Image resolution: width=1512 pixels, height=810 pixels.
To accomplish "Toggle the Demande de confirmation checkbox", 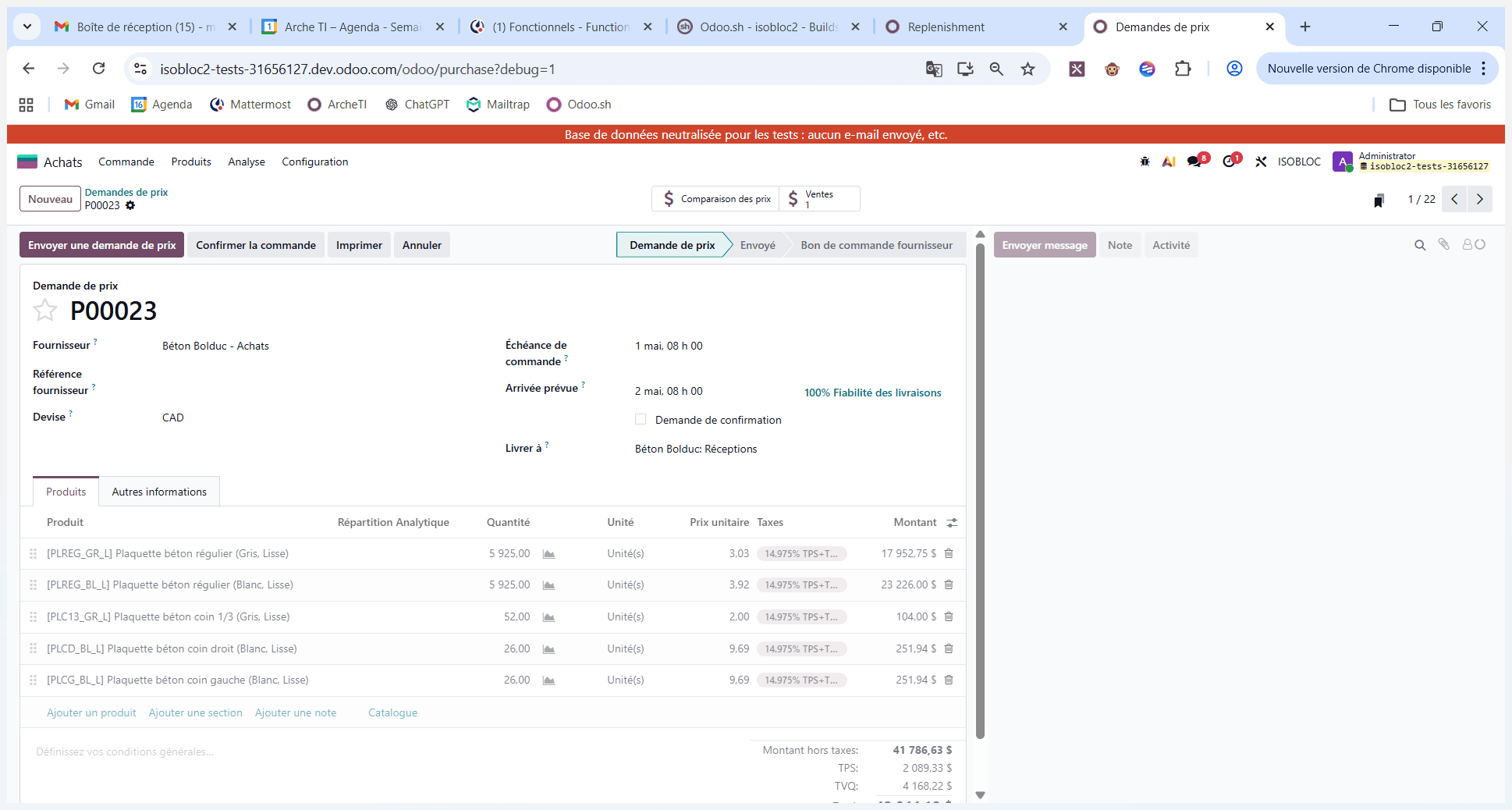I will pyautogui.click(x=641, y=420).
